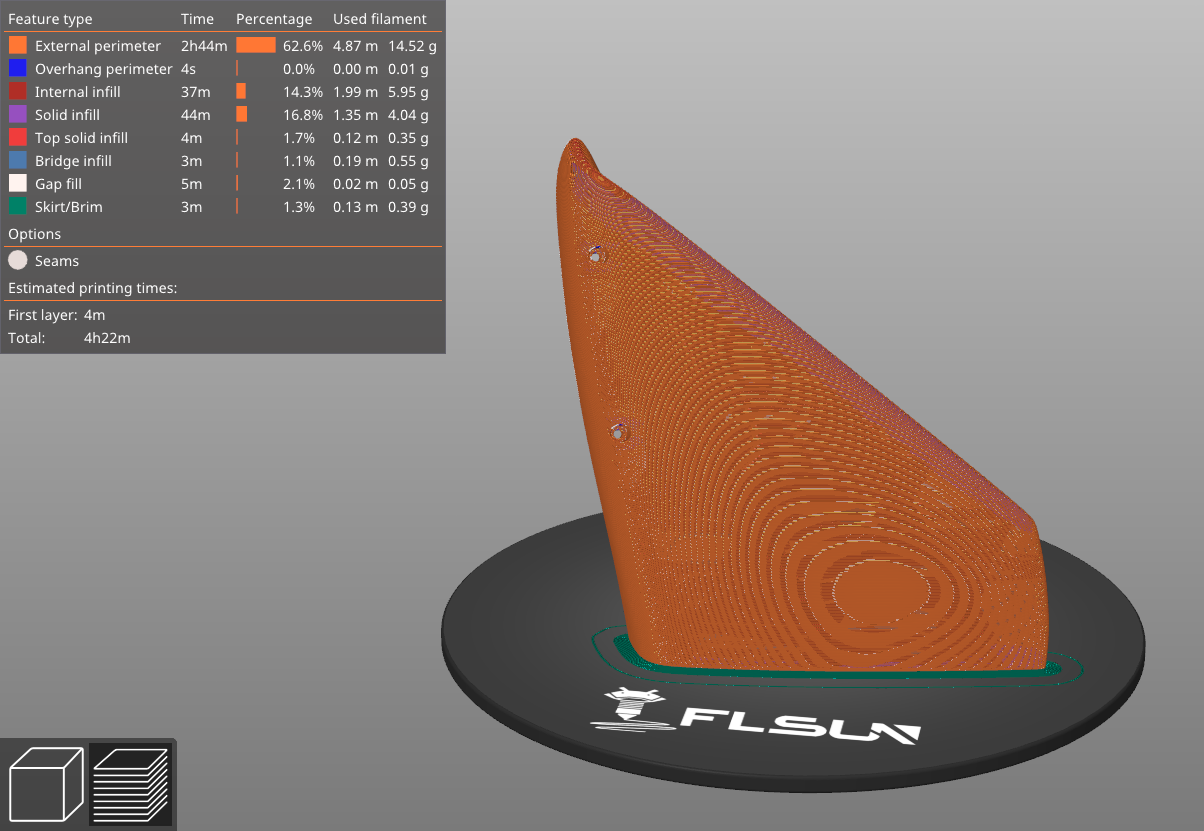Click the Total 4h22m time value
Viewport: 1204px width, 831px height.
(x=107, y=338)
